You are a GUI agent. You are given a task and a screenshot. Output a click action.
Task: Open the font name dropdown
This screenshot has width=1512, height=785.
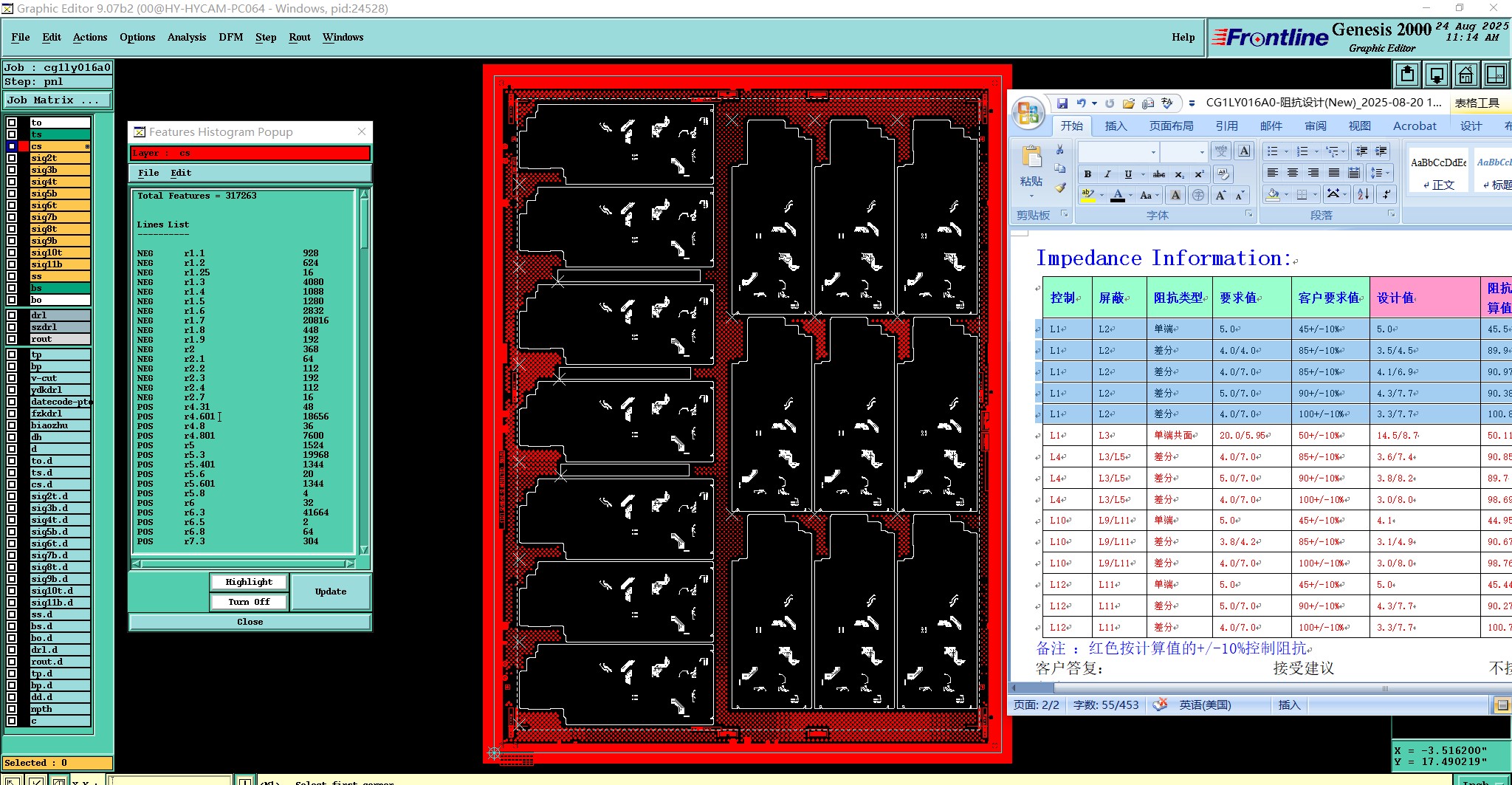coord(1153,152)
